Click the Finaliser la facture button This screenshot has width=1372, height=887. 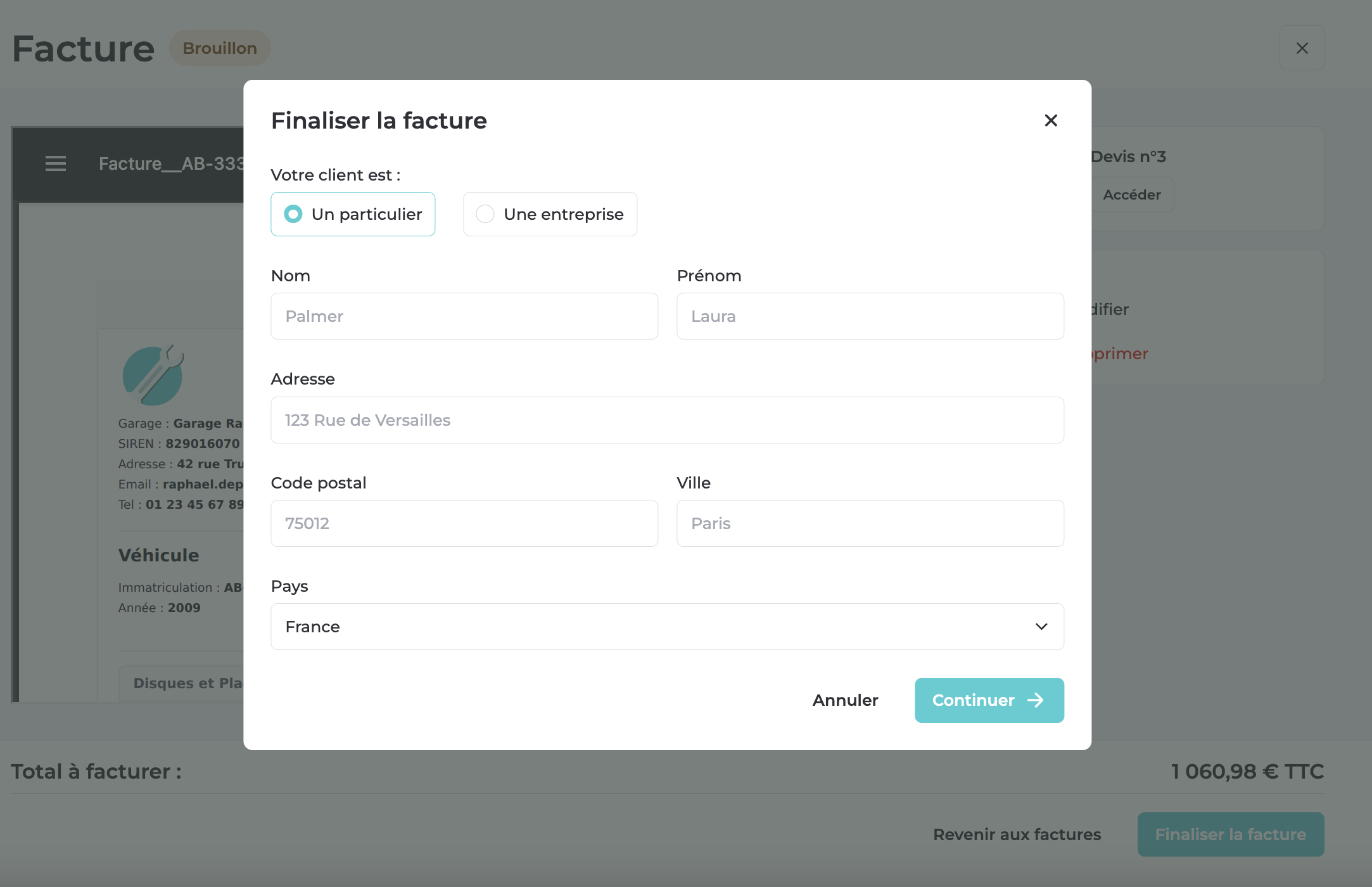tap(1230, 834)
